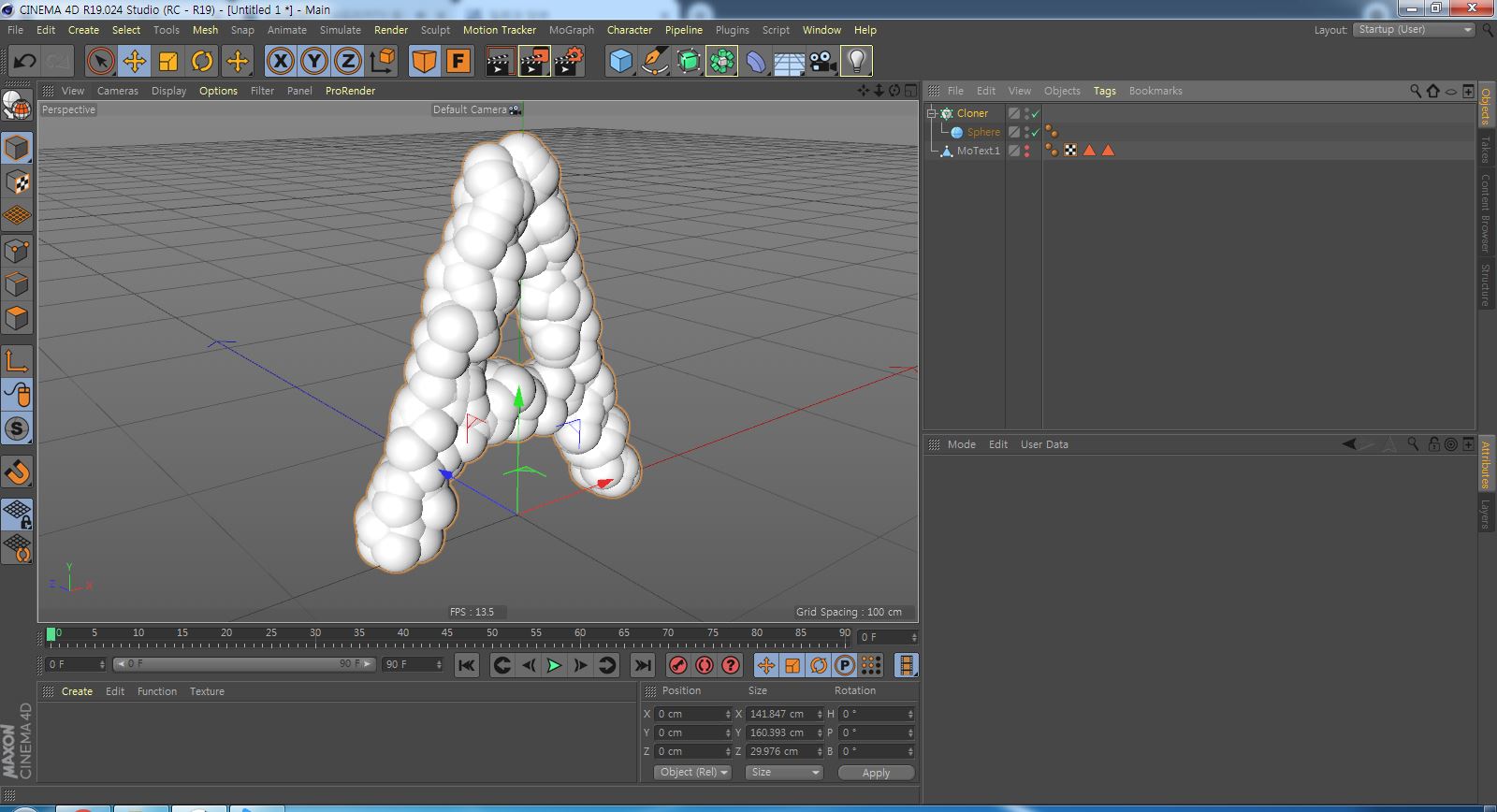Click Render to Picture Viewer icon
The height and width of the screenshot is (812, 1497).
(534, 62)
